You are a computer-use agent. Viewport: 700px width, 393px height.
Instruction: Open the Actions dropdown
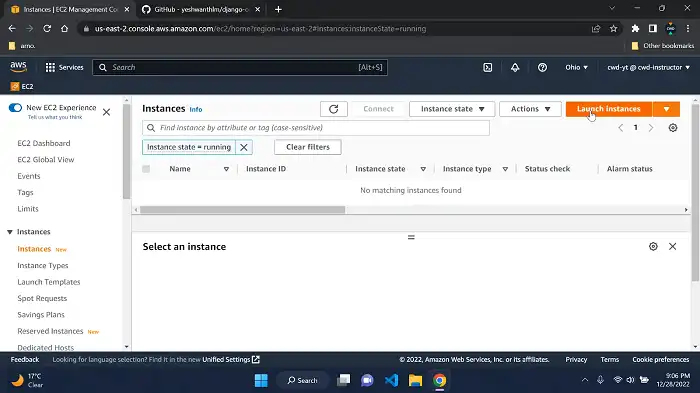click(530, 109)
